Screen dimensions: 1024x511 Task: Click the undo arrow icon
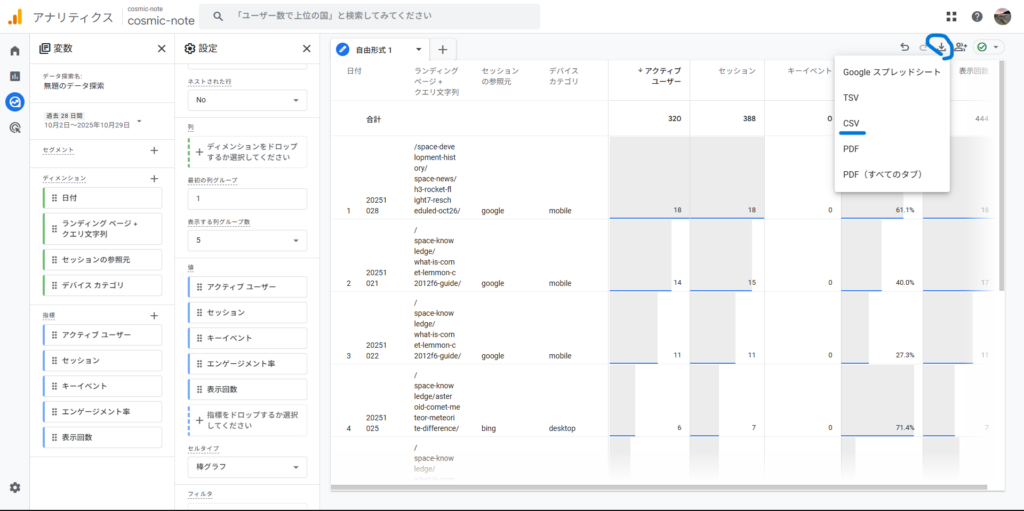coord(904,47)
